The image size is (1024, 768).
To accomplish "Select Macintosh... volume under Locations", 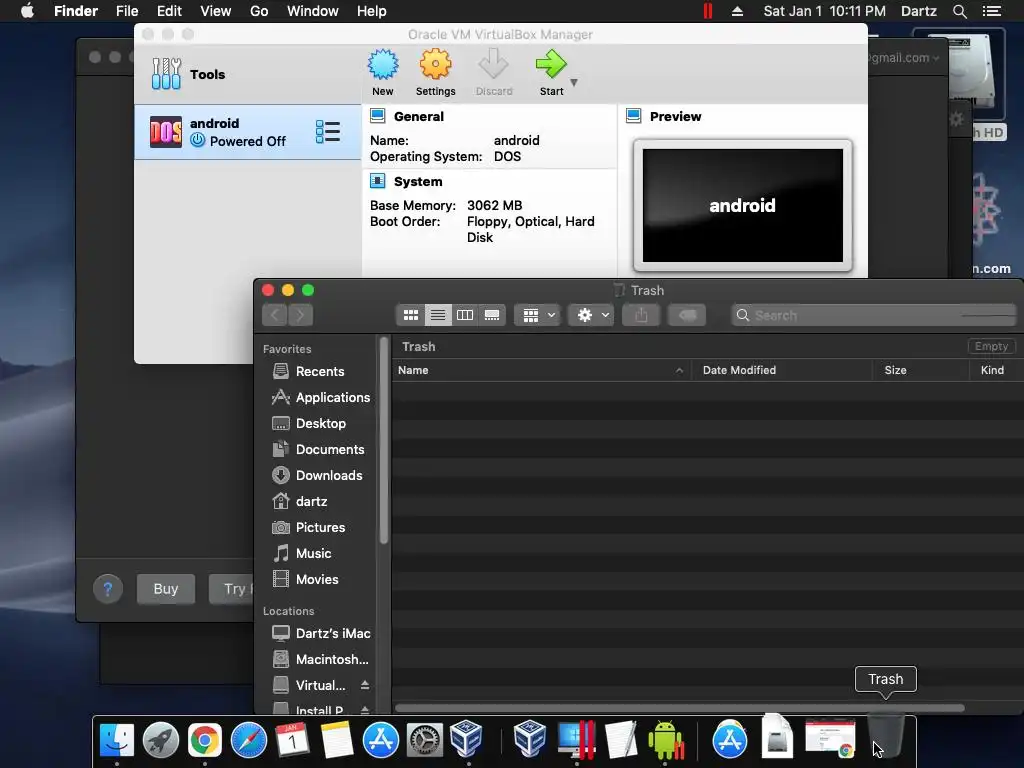I will tap(321, 660).
